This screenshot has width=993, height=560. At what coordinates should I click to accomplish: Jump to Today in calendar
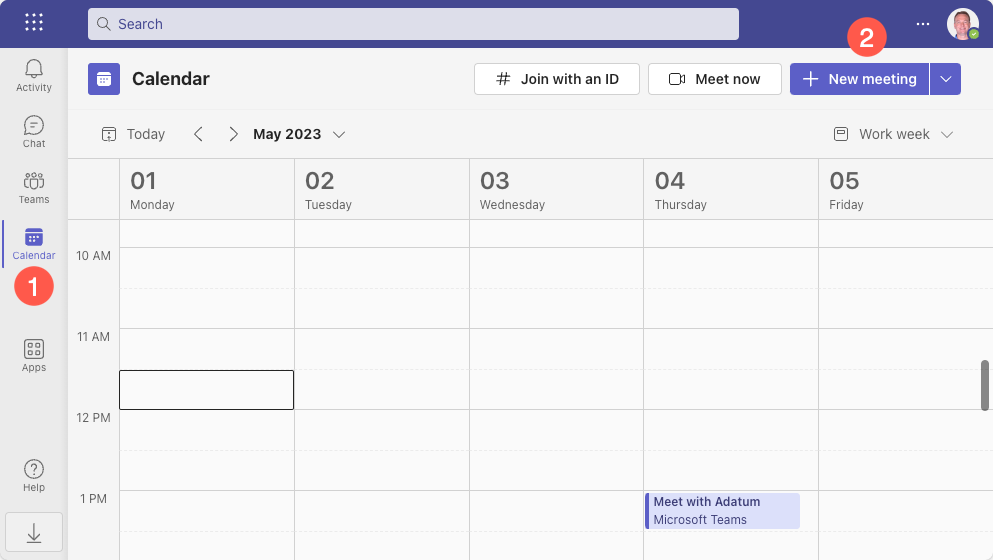(133, 134)
